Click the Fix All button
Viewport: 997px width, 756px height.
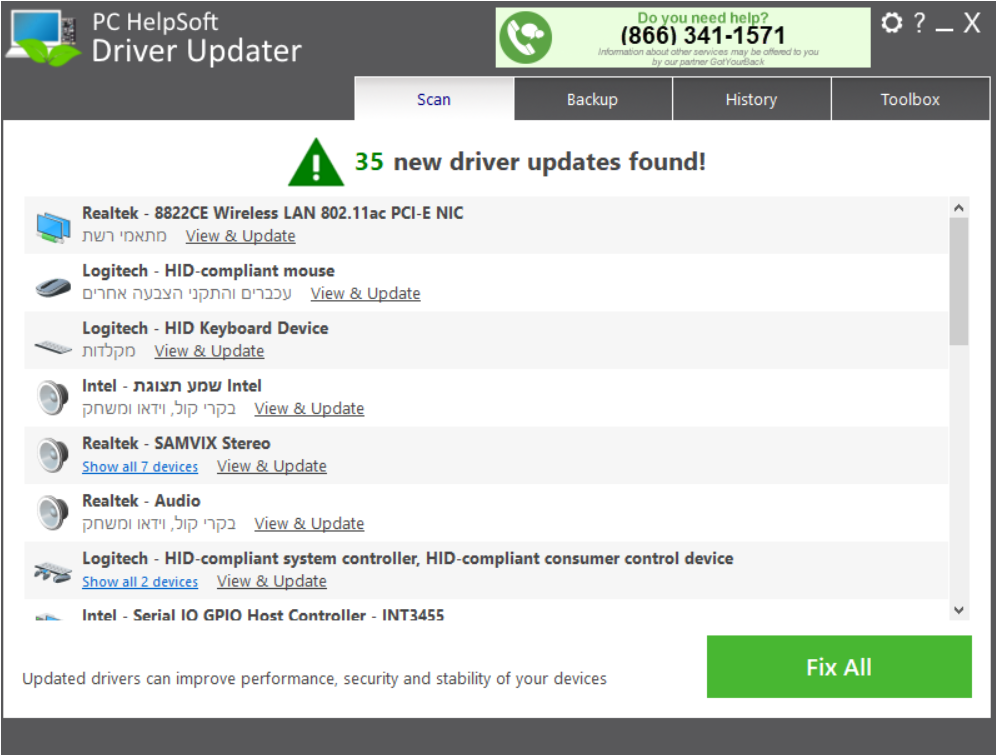click(839, 666)
